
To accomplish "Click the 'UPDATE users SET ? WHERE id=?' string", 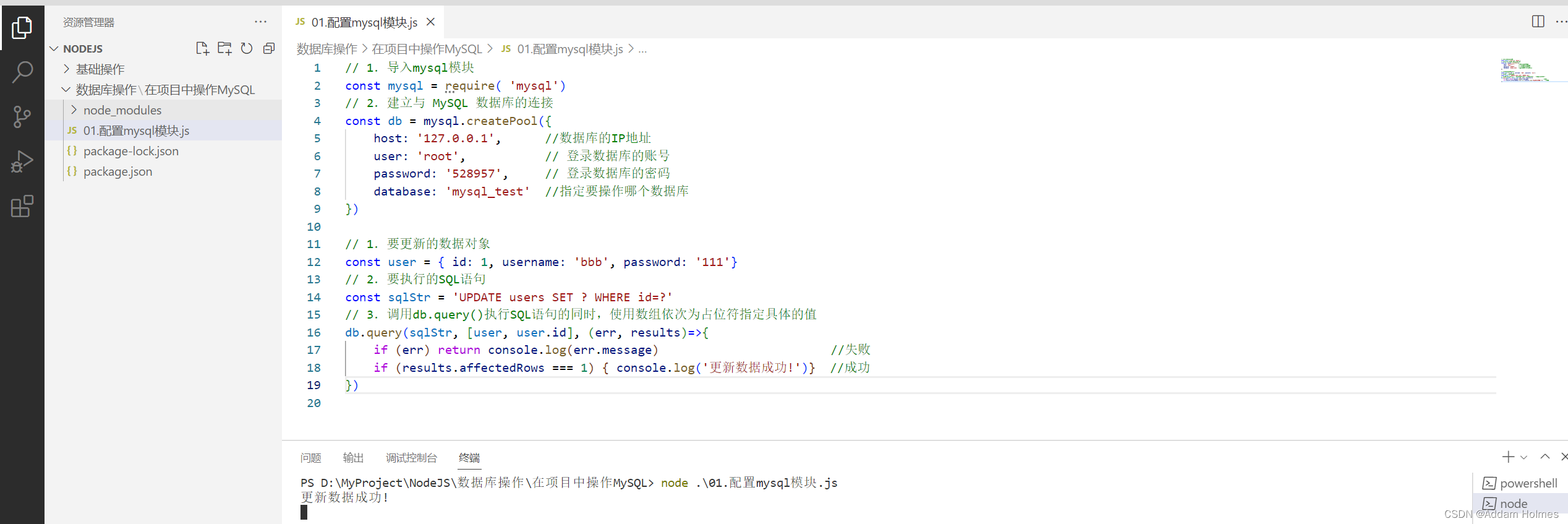I will click(x=563, y=298).
